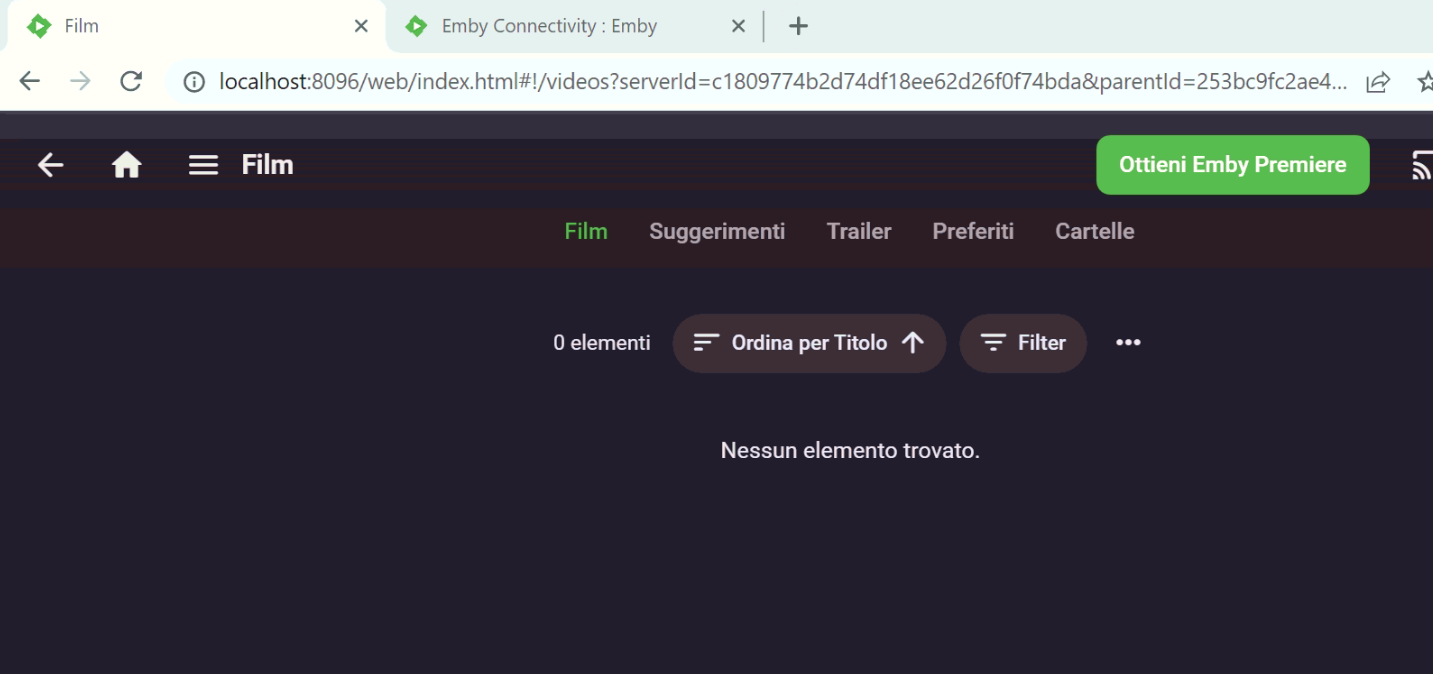Click the 0 elementi count text
1433x674 pixels.
point(602,343)
